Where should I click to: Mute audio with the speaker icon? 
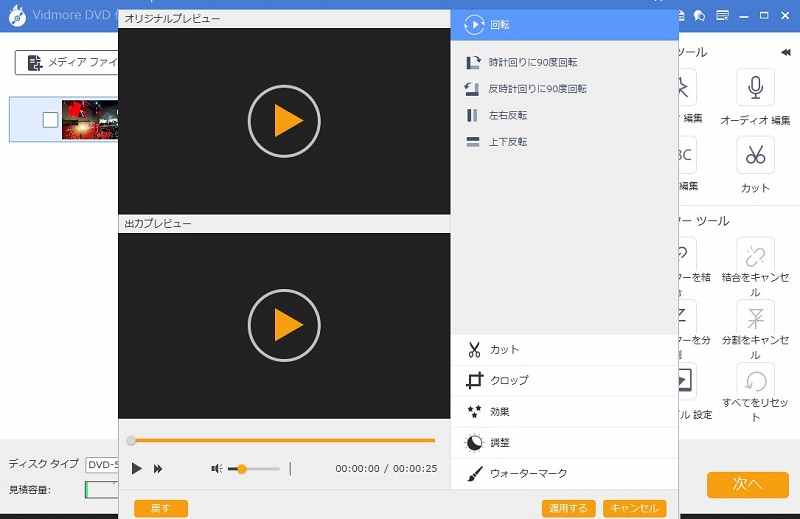click(x=216, y=468)
